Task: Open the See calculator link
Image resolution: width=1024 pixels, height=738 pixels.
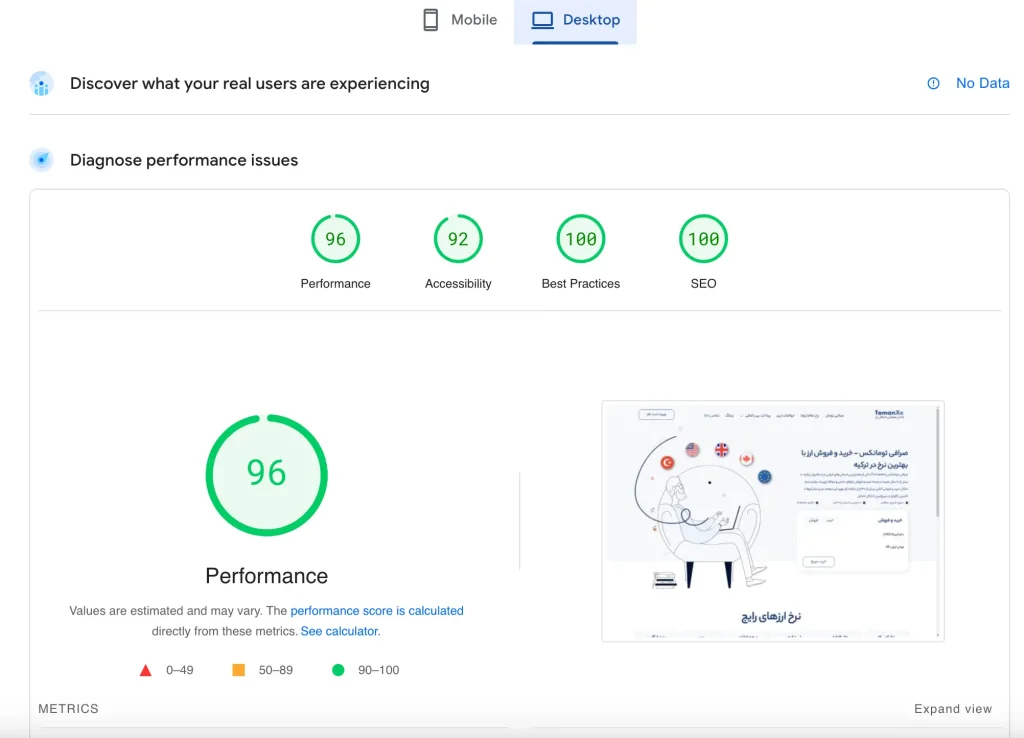Action: pos(340,632)
